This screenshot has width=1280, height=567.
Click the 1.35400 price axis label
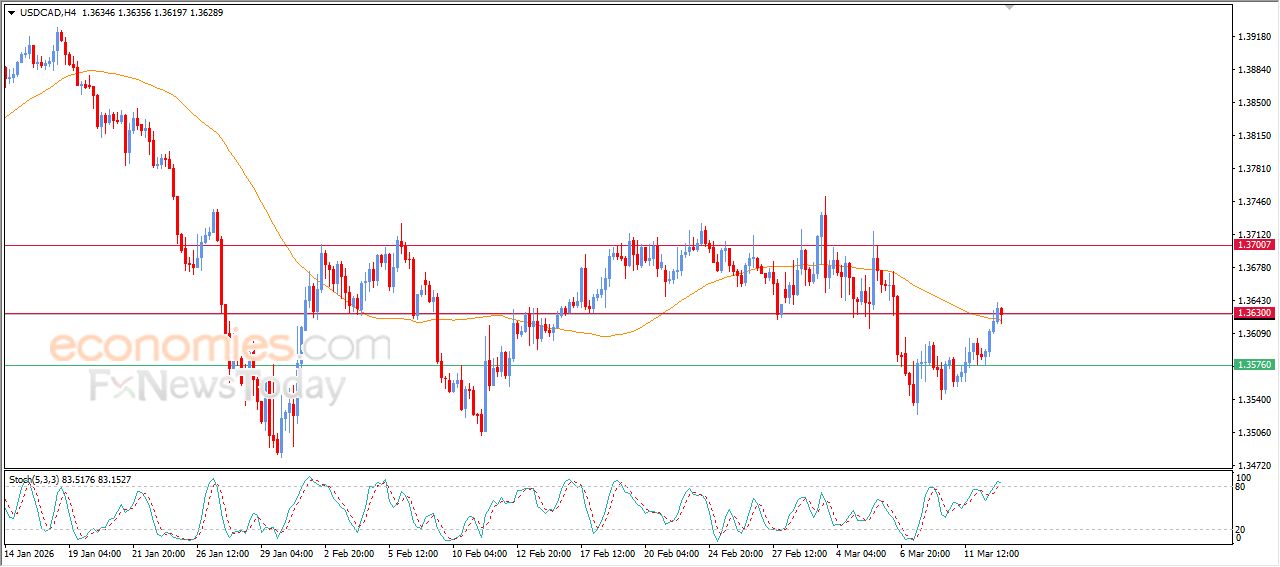(x=1254, y=399)
